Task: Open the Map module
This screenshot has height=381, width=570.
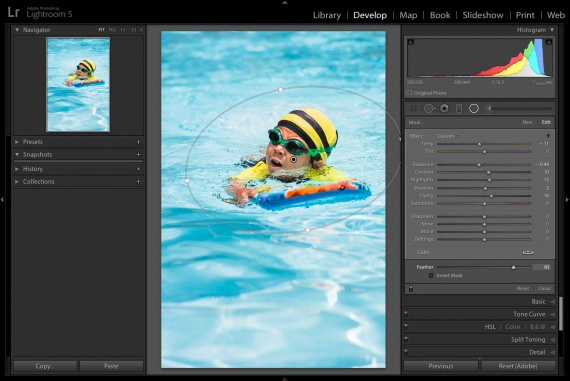Action: point(408,15)
